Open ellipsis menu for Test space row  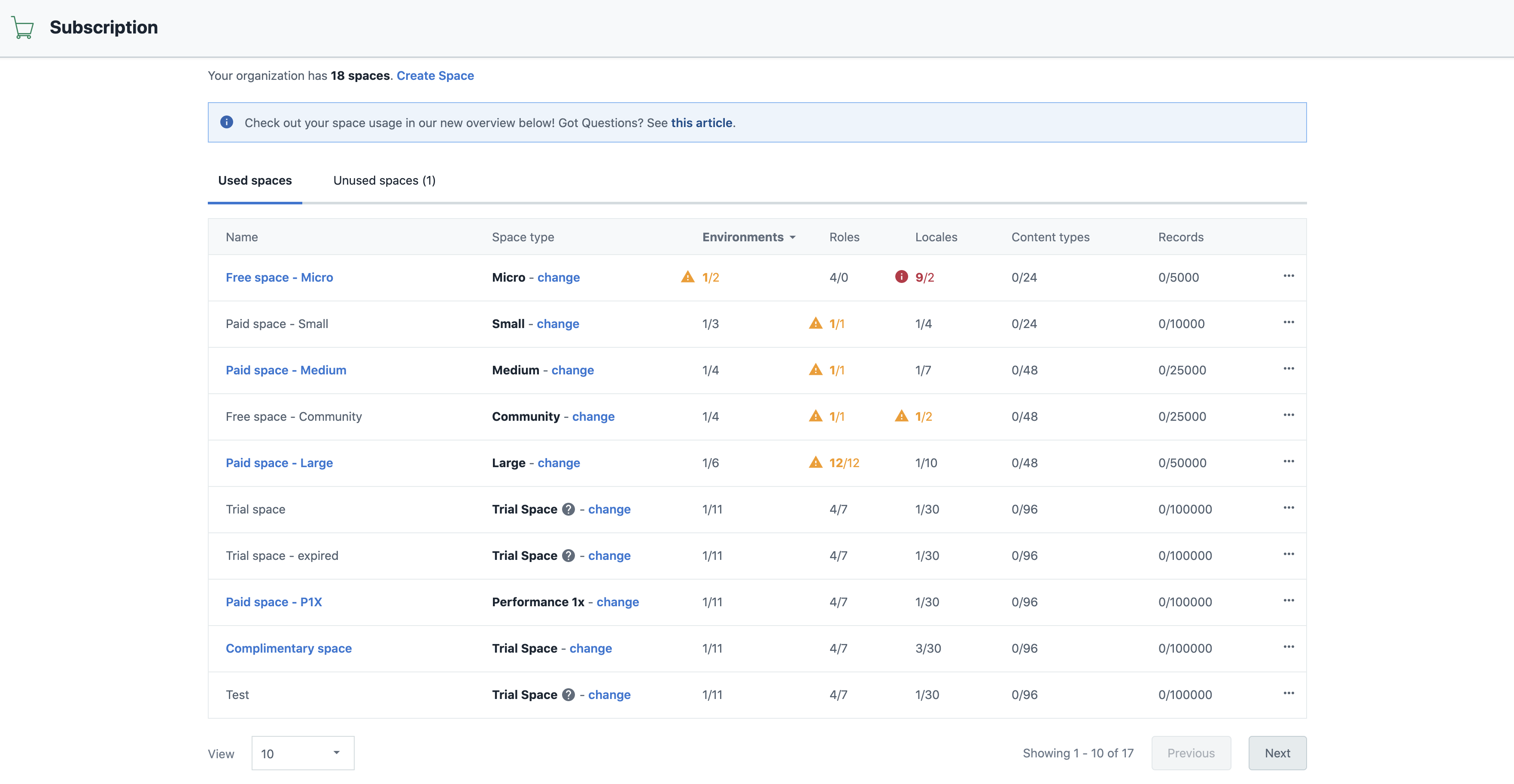(x=1288, y=693)
